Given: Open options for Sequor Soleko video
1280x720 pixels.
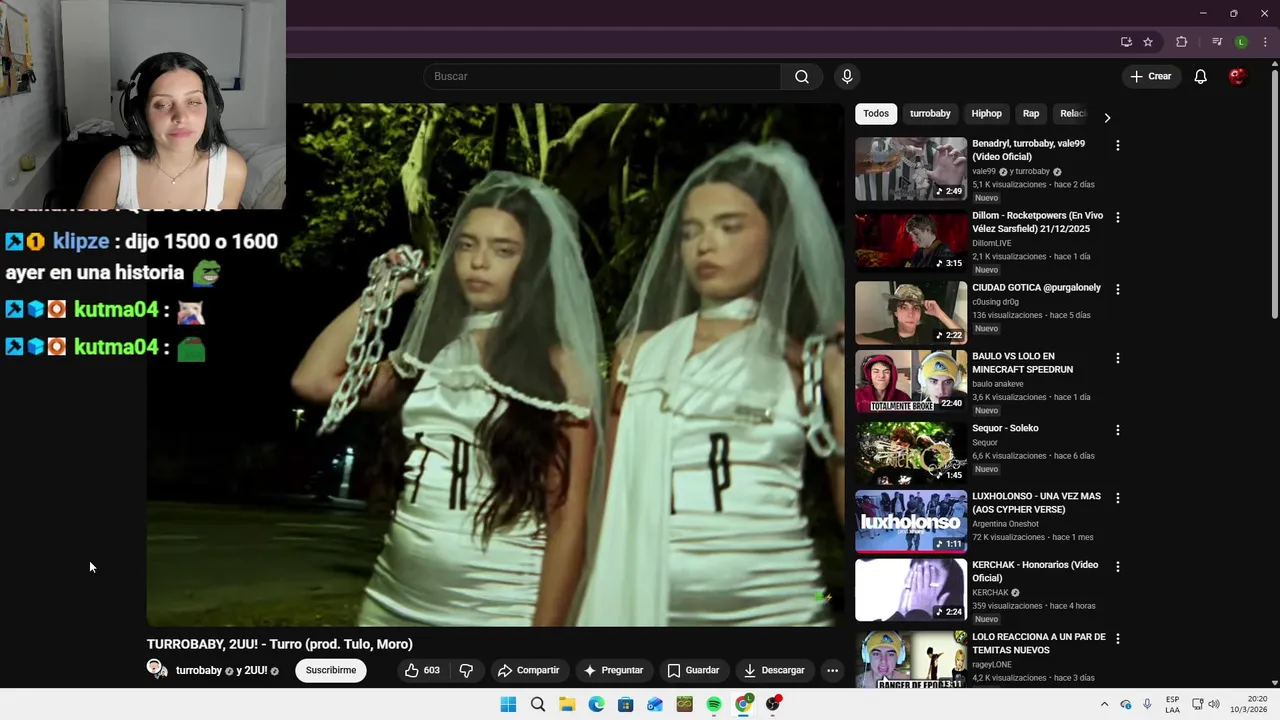Looking at the screenshot, I should click(x=1117, y=430).
